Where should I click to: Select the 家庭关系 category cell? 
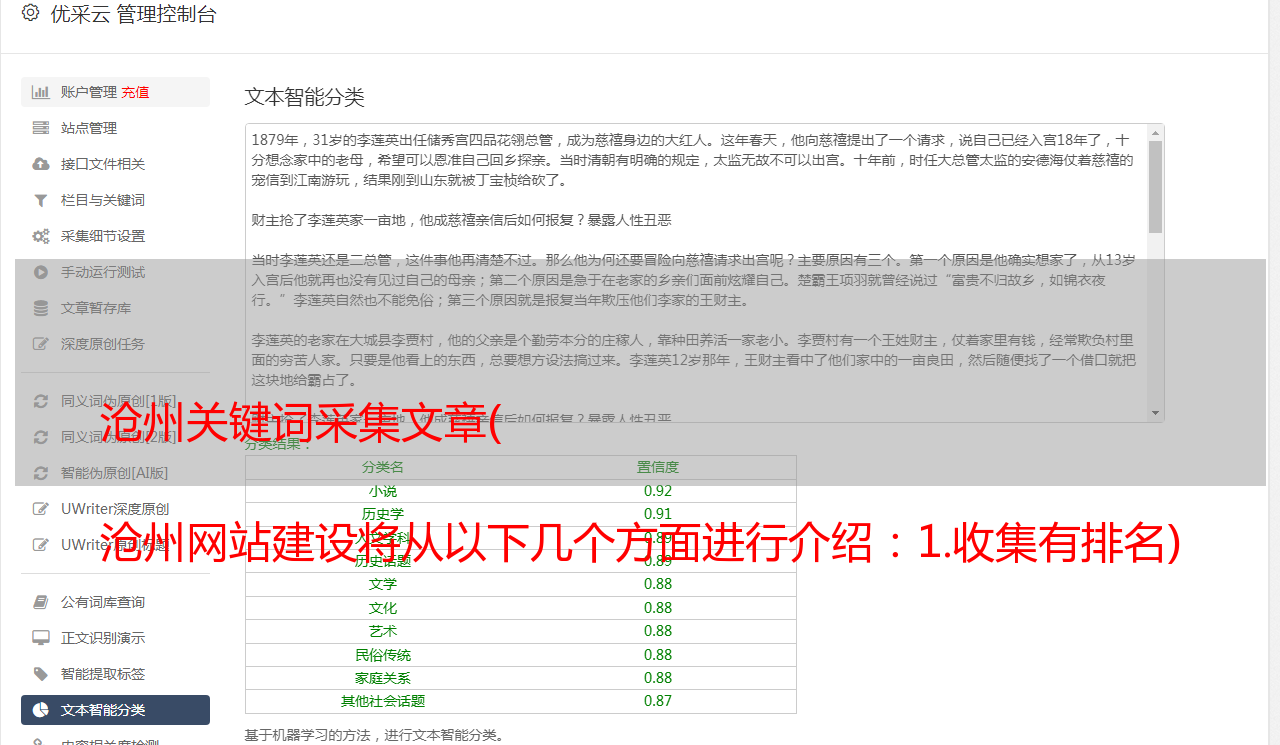point(383,678)
